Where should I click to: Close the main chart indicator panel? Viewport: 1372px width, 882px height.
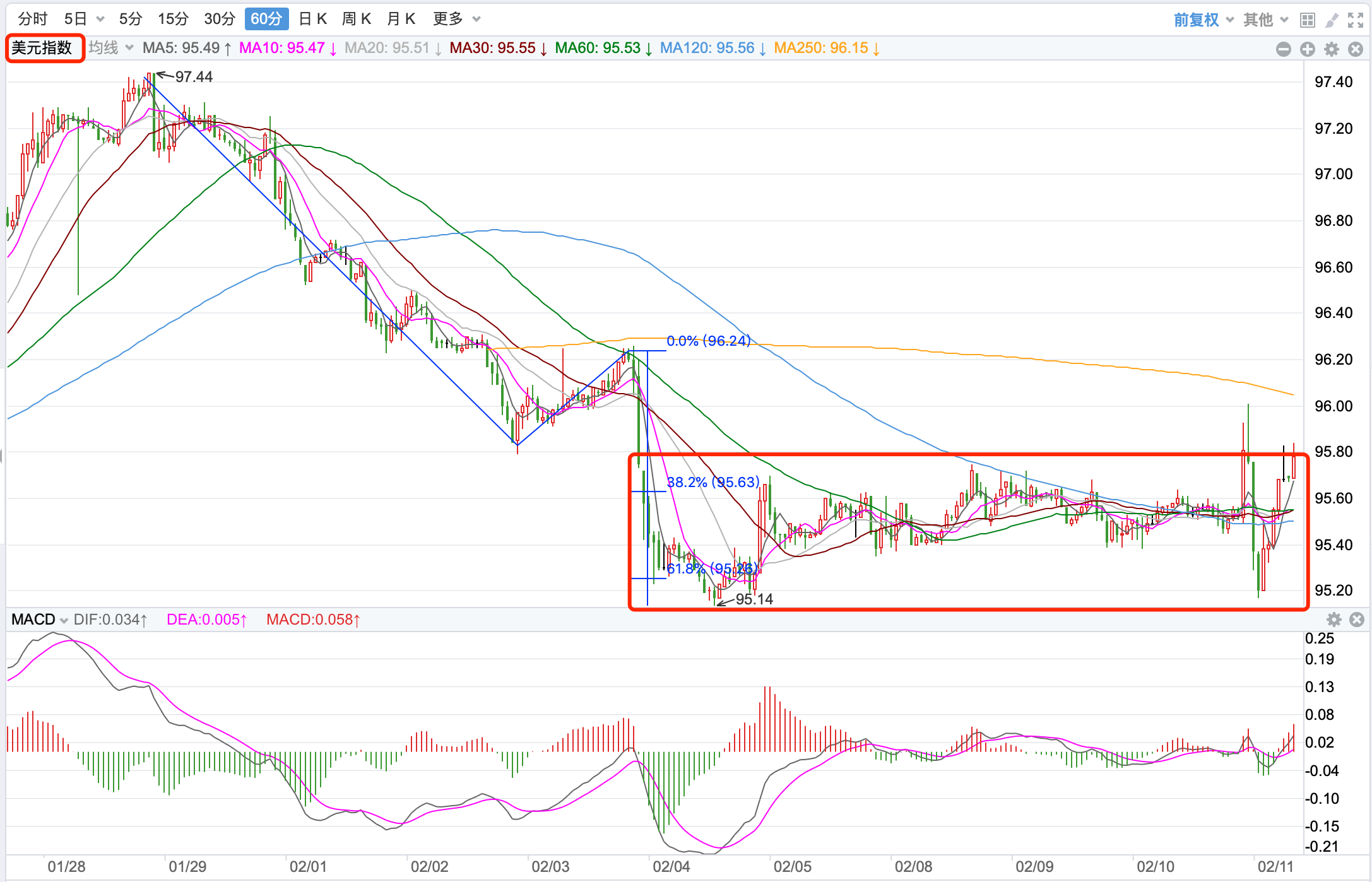point(1356,49)
